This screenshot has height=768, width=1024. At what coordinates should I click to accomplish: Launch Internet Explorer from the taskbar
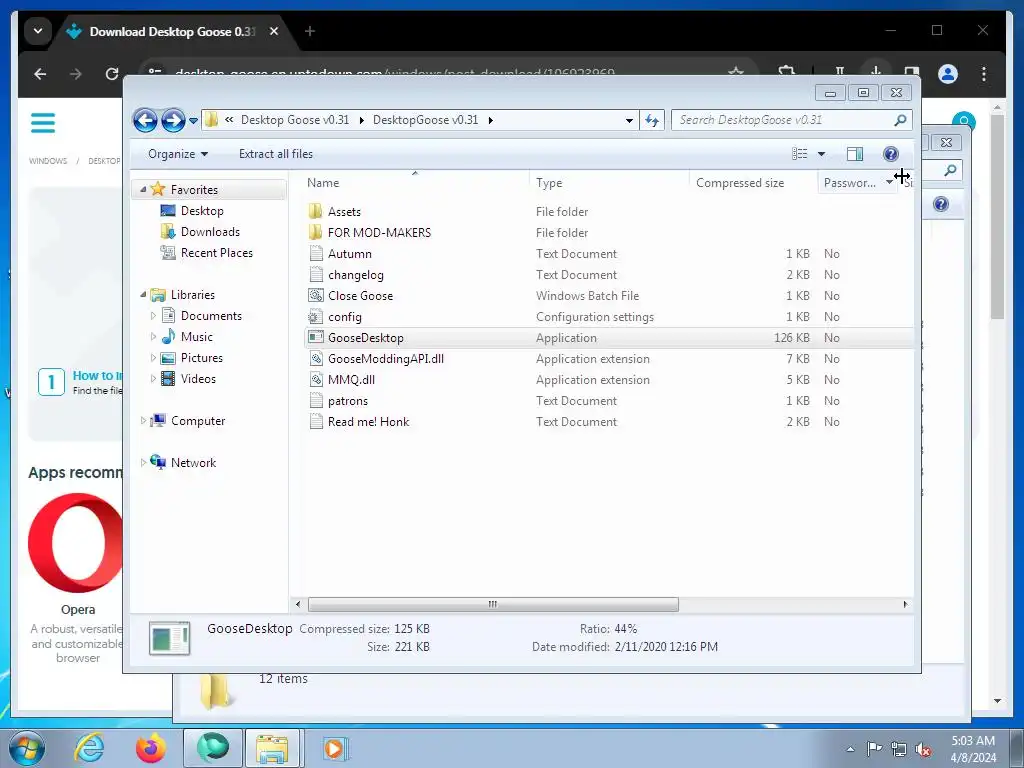[89, 748]
